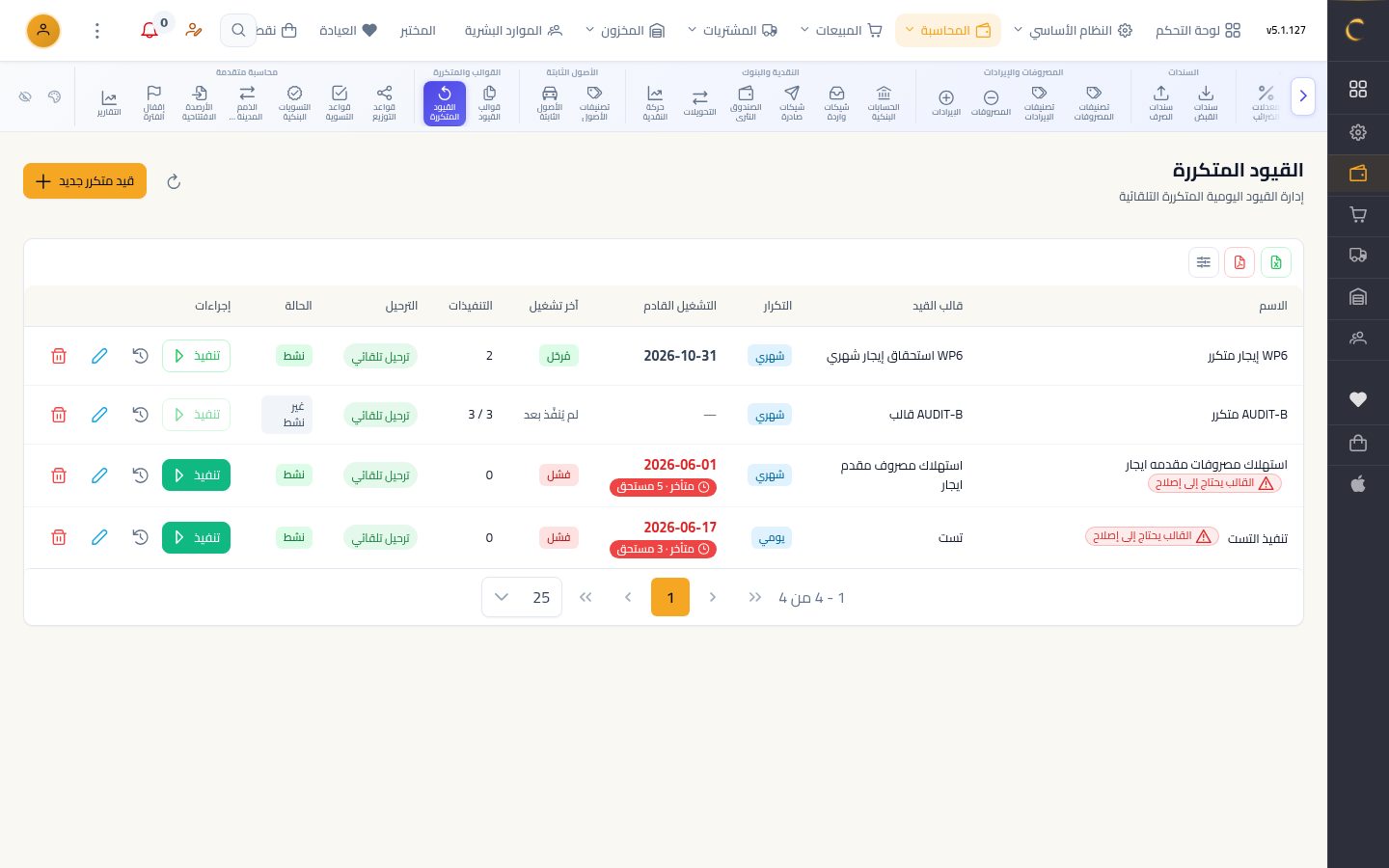Open إقفال الفترة period closing
Viewport: 1389px width, 868px height.
153,103
